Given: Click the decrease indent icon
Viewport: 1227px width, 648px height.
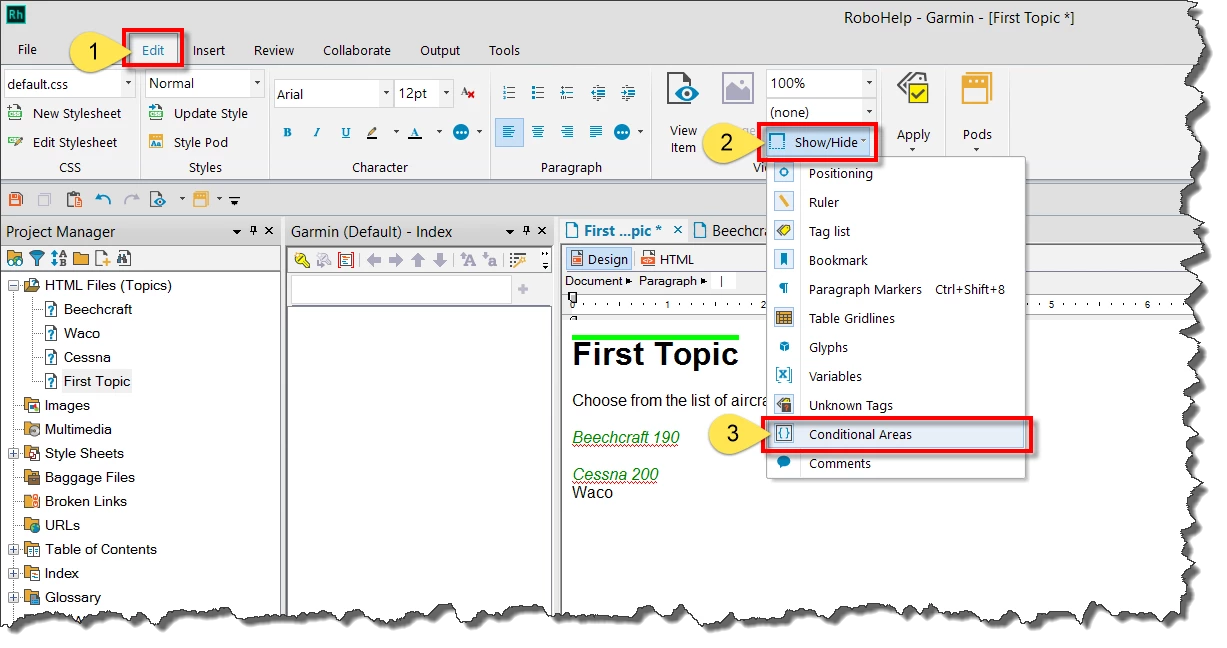Looking at the screenshot, I should coord(598,93).
